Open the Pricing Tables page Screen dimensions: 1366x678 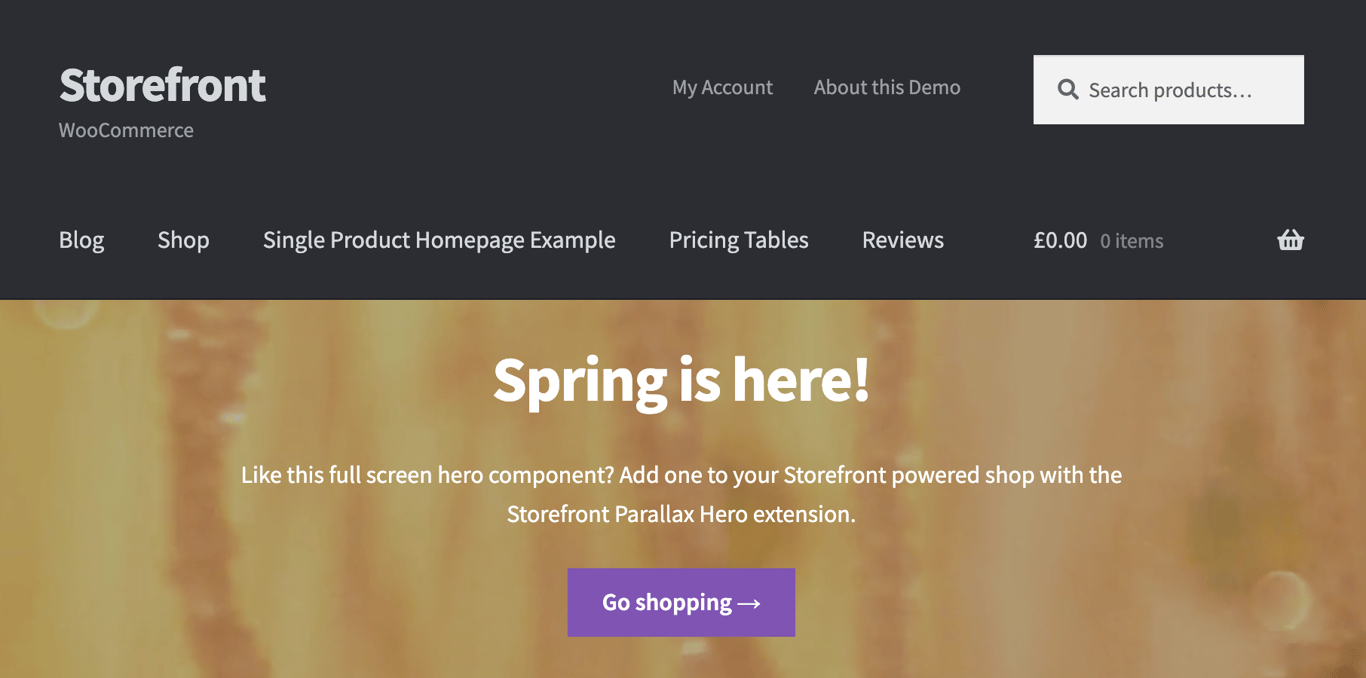(738, 240)
